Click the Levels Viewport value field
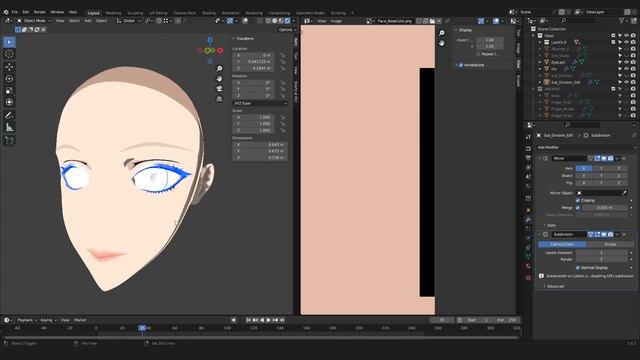Screen dimensions: 640x360 click(x=601, y=253)
